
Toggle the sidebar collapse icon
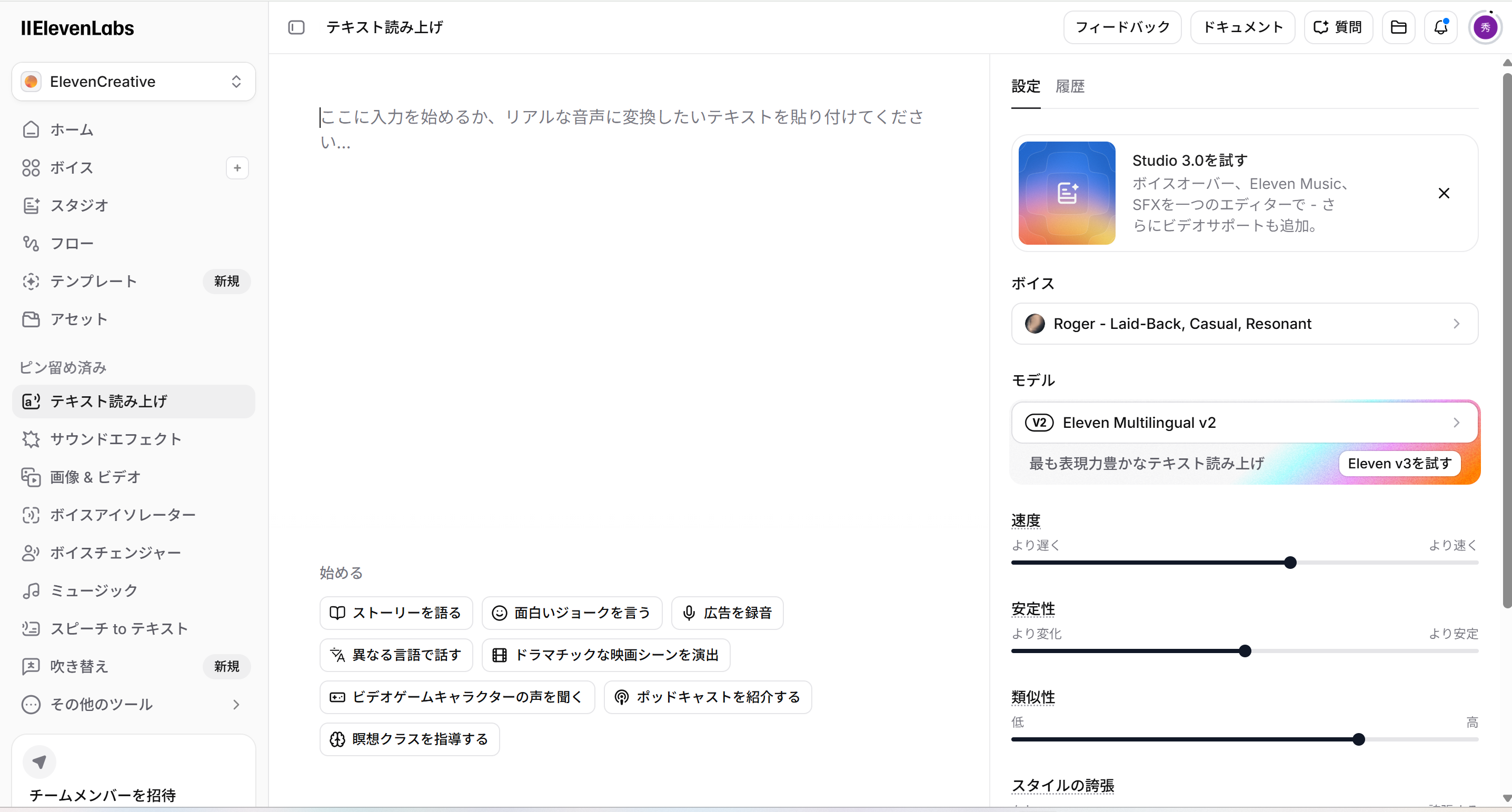[296, 27]
